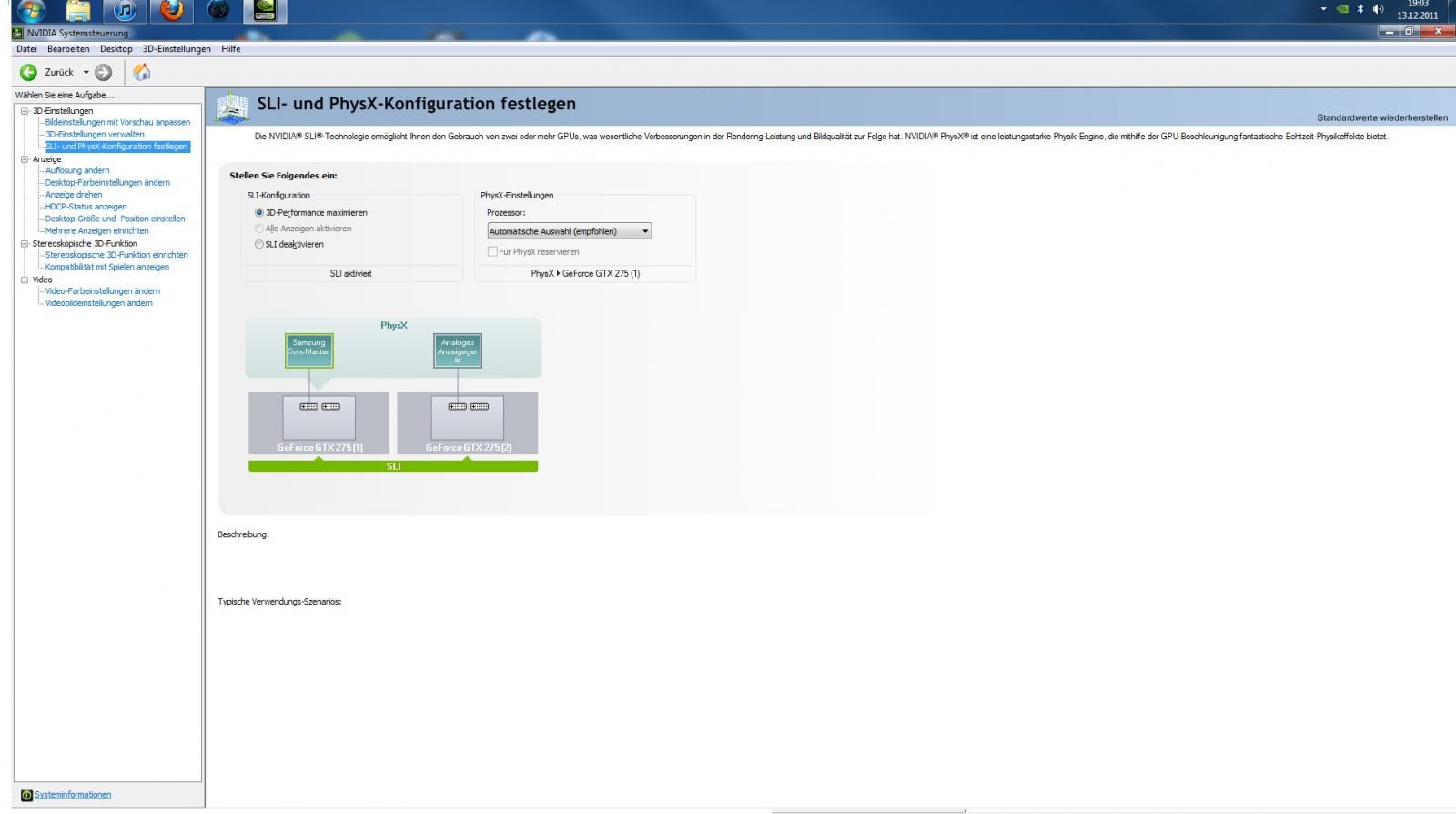The width and height of the screenshot is (1456, 814).
Task: Open the Desktop menu
Action: coord(116,49)
